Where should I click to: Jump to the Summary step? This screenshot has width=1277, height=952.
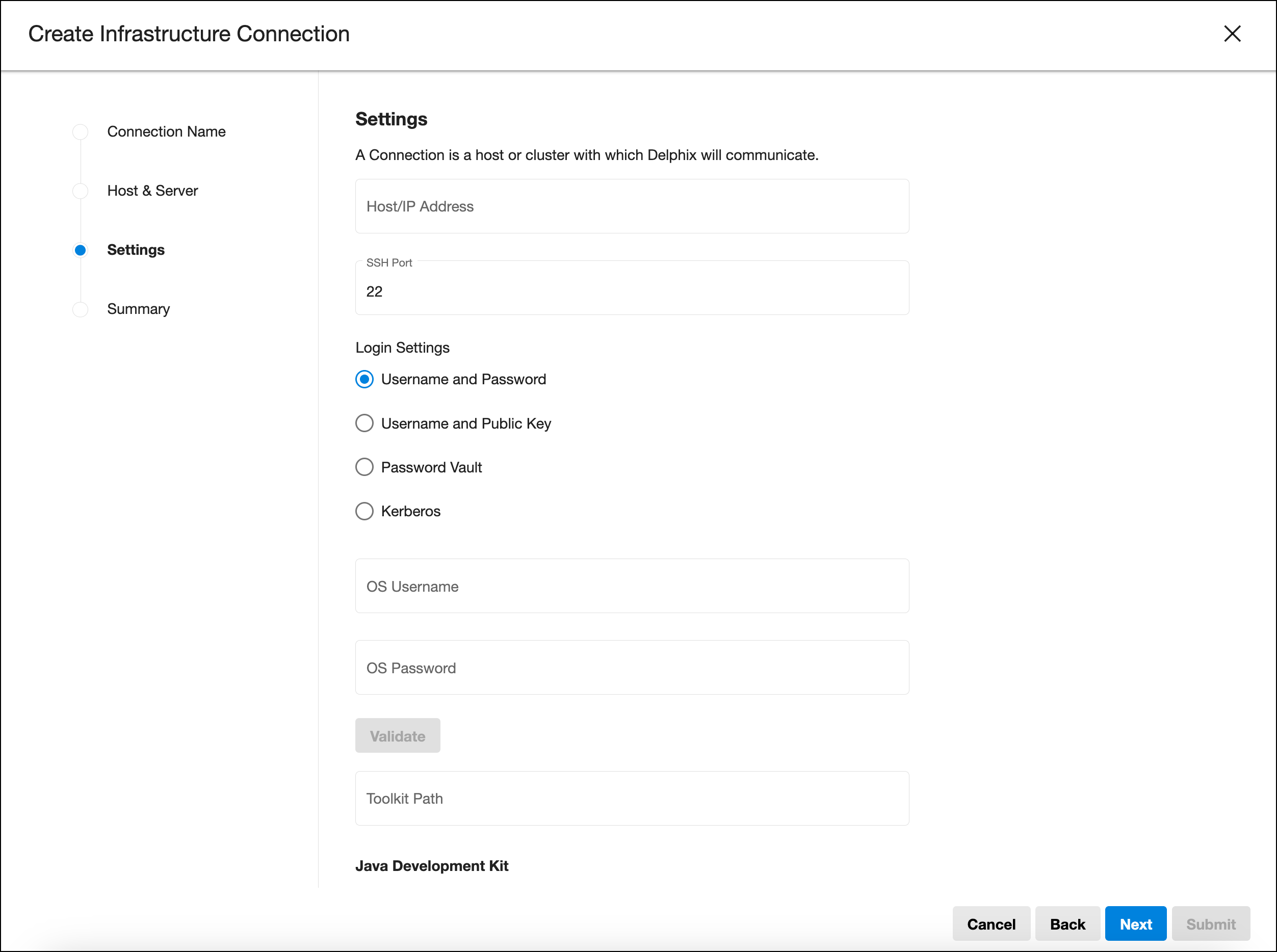tap(138, 309)
